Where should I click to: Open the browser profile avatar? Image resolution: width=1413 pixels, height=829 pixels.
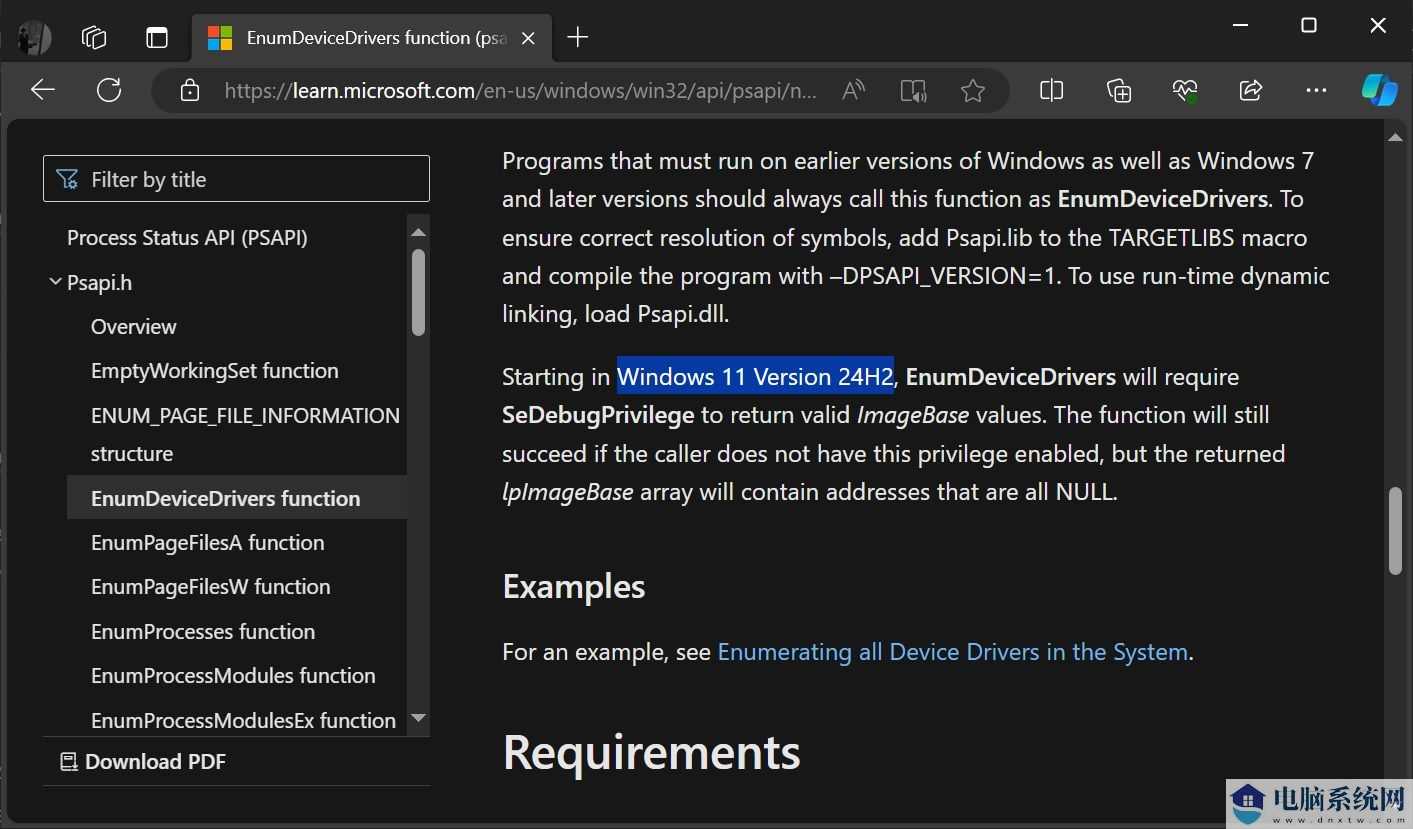tap(35, 38)
